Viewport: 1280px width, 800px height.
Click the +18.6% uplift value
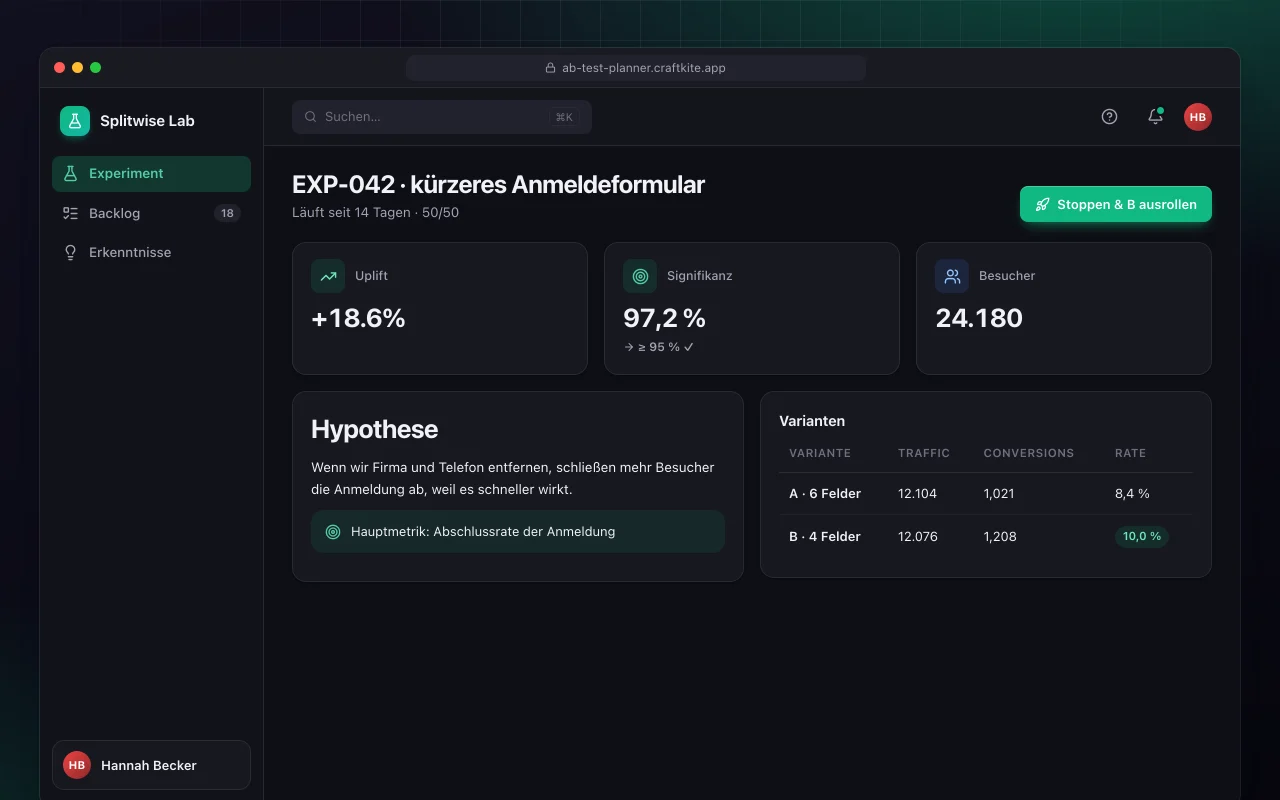pyautogui.click(x=358, y=318)
